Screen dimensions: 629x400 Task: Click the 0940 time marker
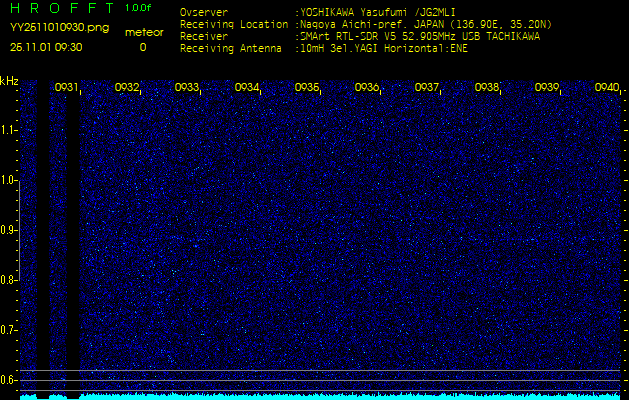coord(607,88)
